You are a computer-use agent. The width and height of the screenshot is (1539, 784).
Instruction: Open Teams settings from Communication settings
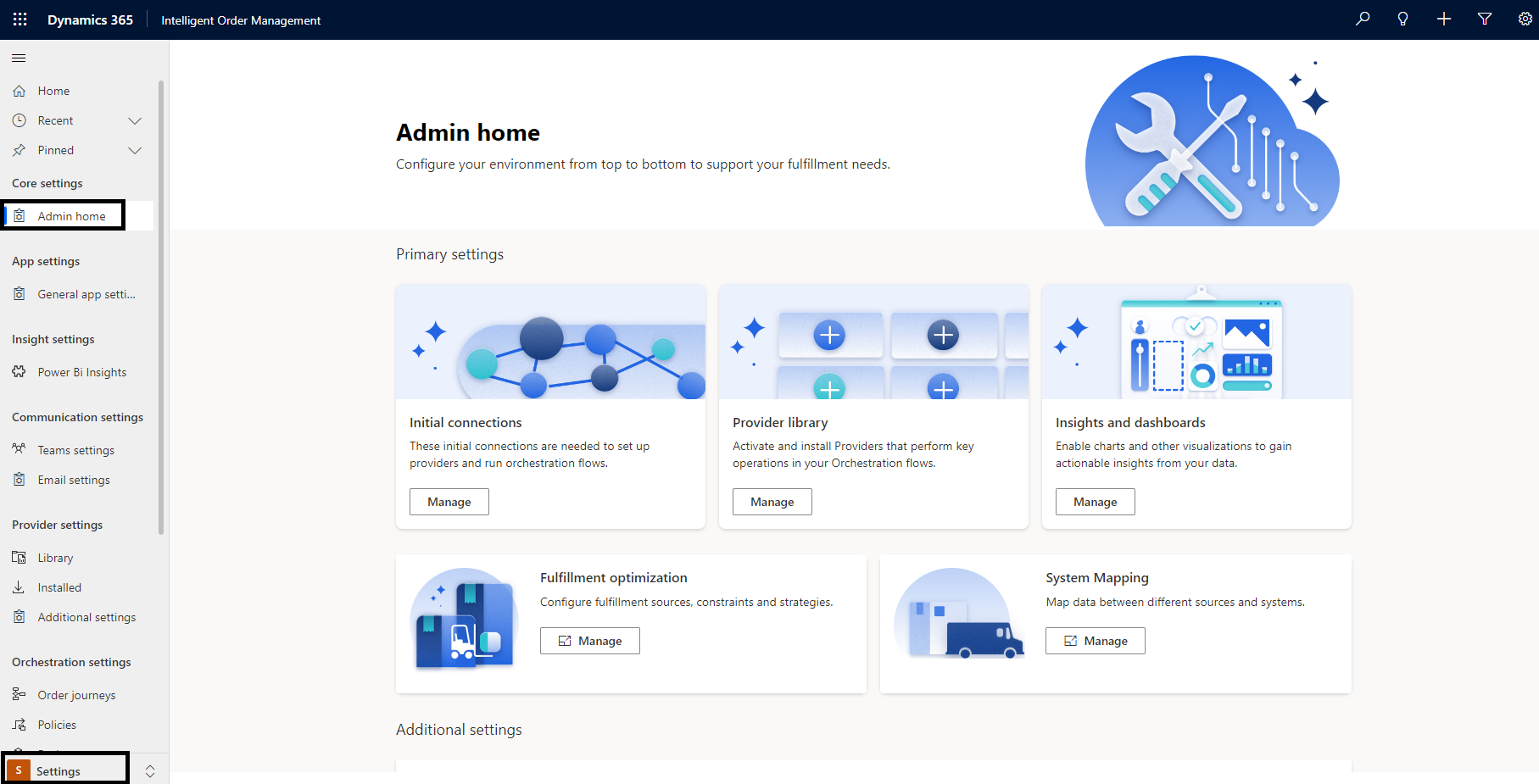75,450
